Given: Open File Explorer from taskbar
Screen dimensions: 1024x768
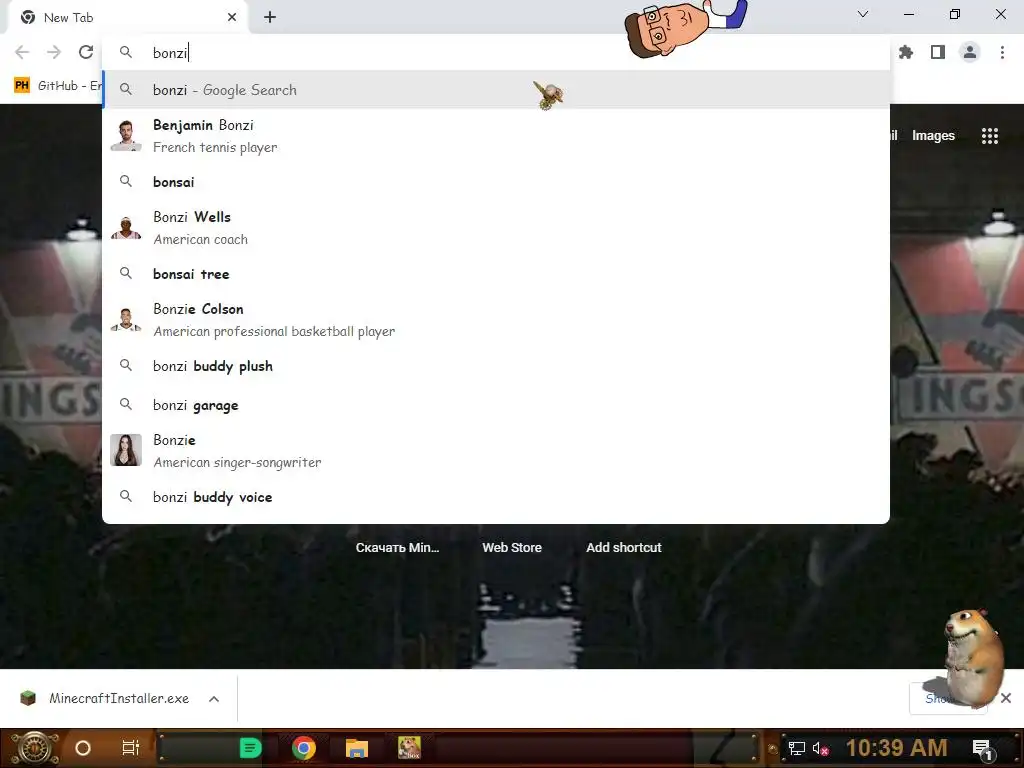Looking at the screenshot, I should (x=357, y=748).
